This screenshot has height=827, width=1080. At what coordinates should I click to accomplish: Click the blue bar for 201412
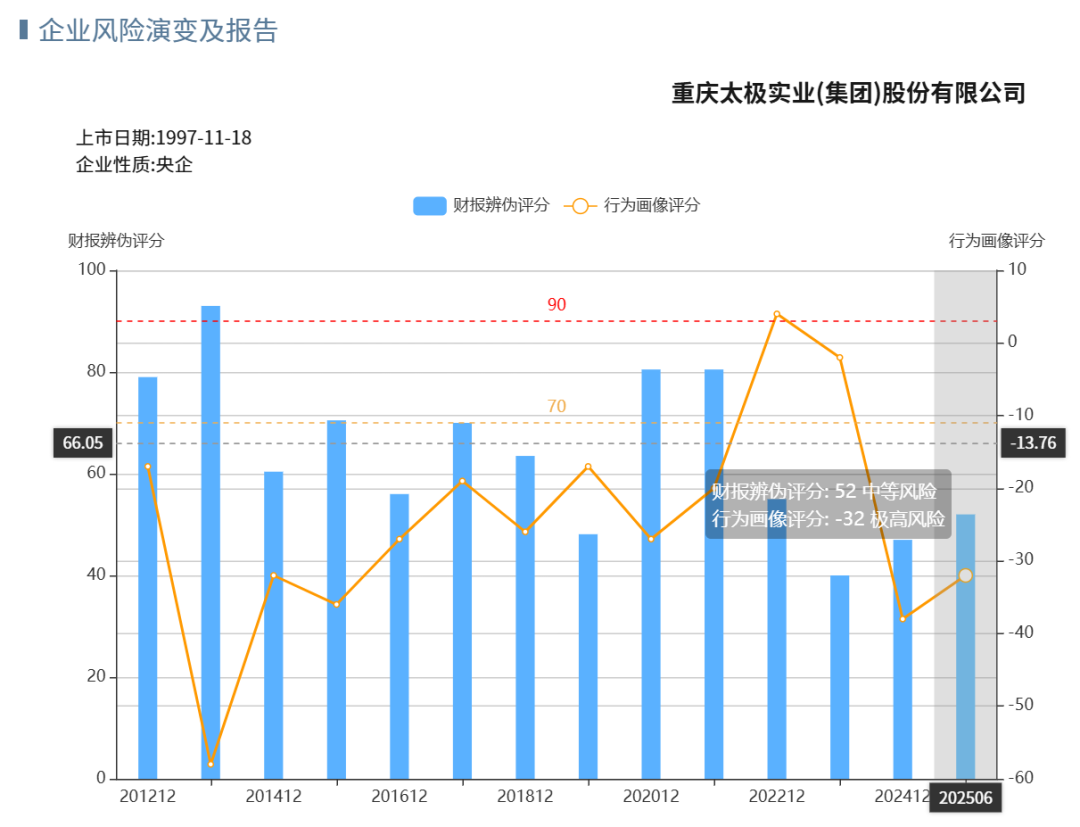click(273, 625)
